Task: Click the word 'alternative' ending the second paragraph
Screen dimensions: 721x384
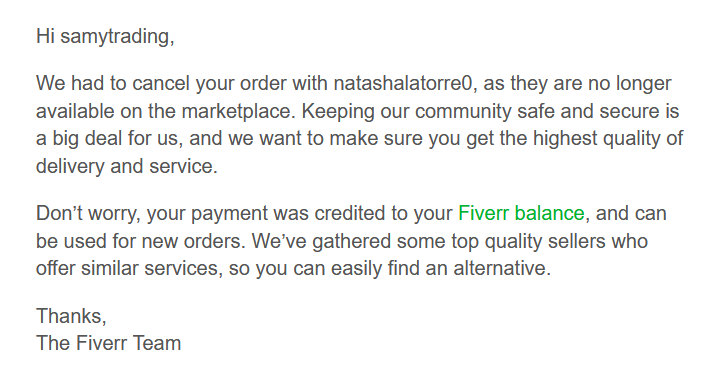Action: click(499, 268)
